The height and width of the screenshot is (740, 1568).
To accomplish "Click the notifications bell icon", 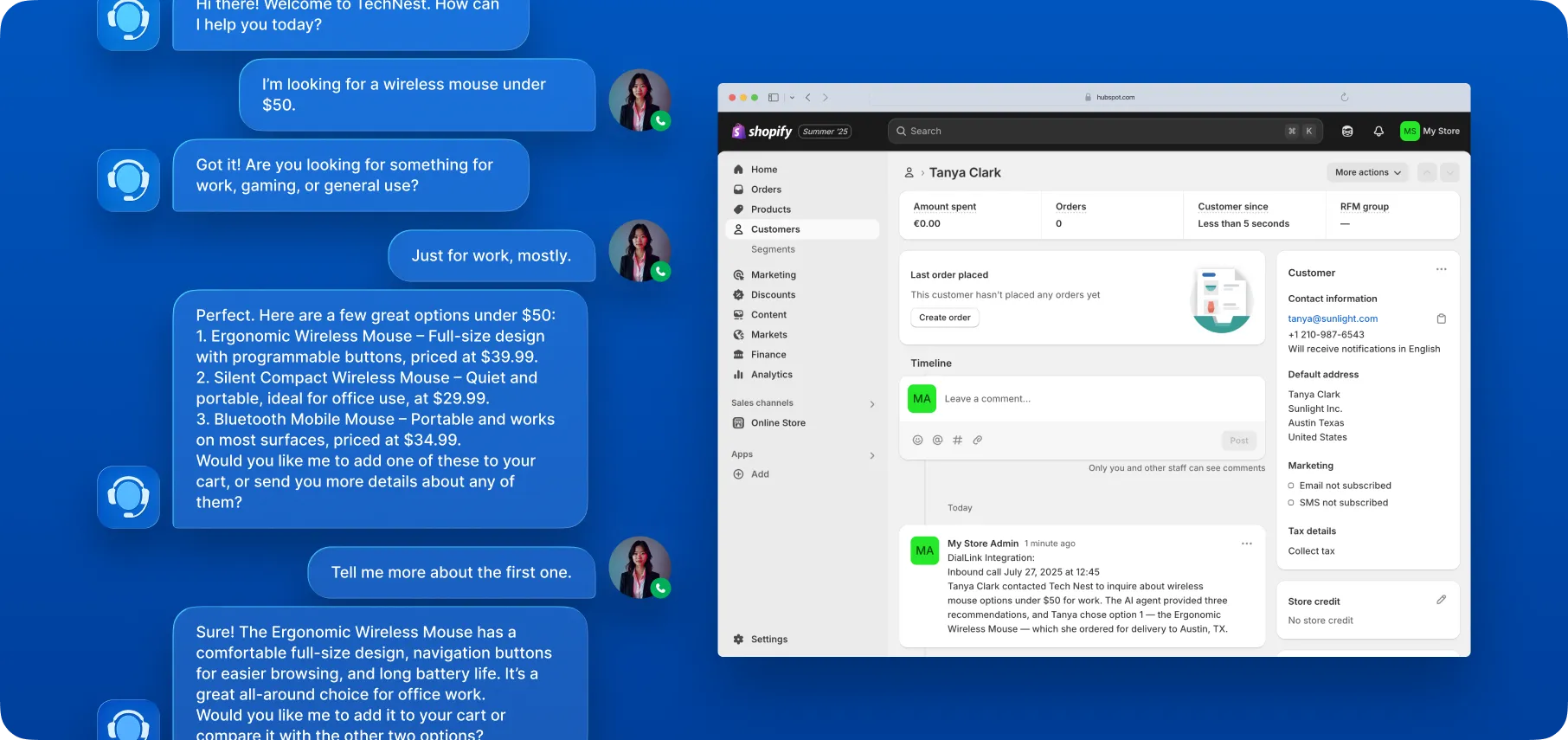I will (1378, 132).
